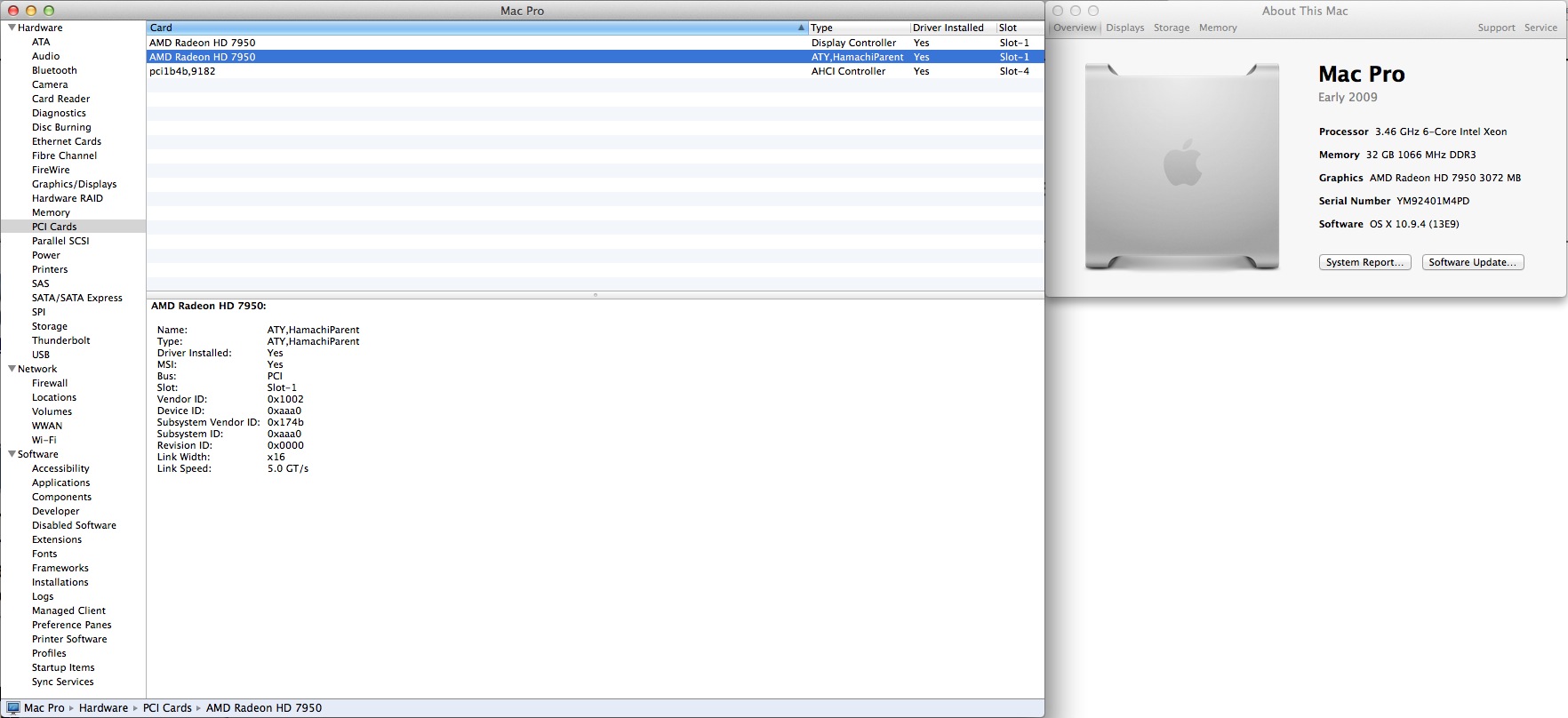Select the ATY,HamachiParent Radeon row
This screenshot has height=718, width=1568.
click(595, 57)
